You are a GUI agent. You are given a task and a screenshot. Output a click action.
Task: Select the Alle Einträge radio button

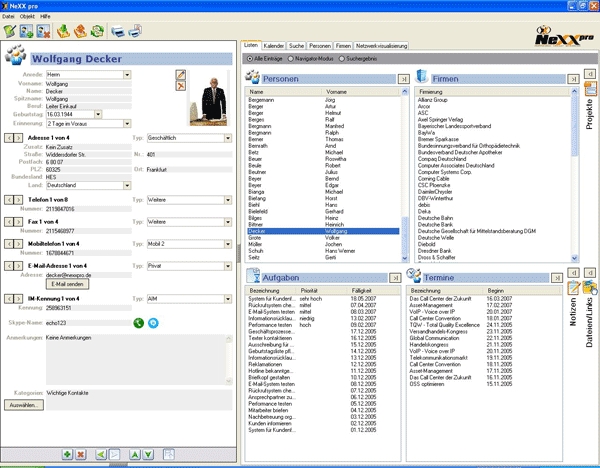pos(249,59)
